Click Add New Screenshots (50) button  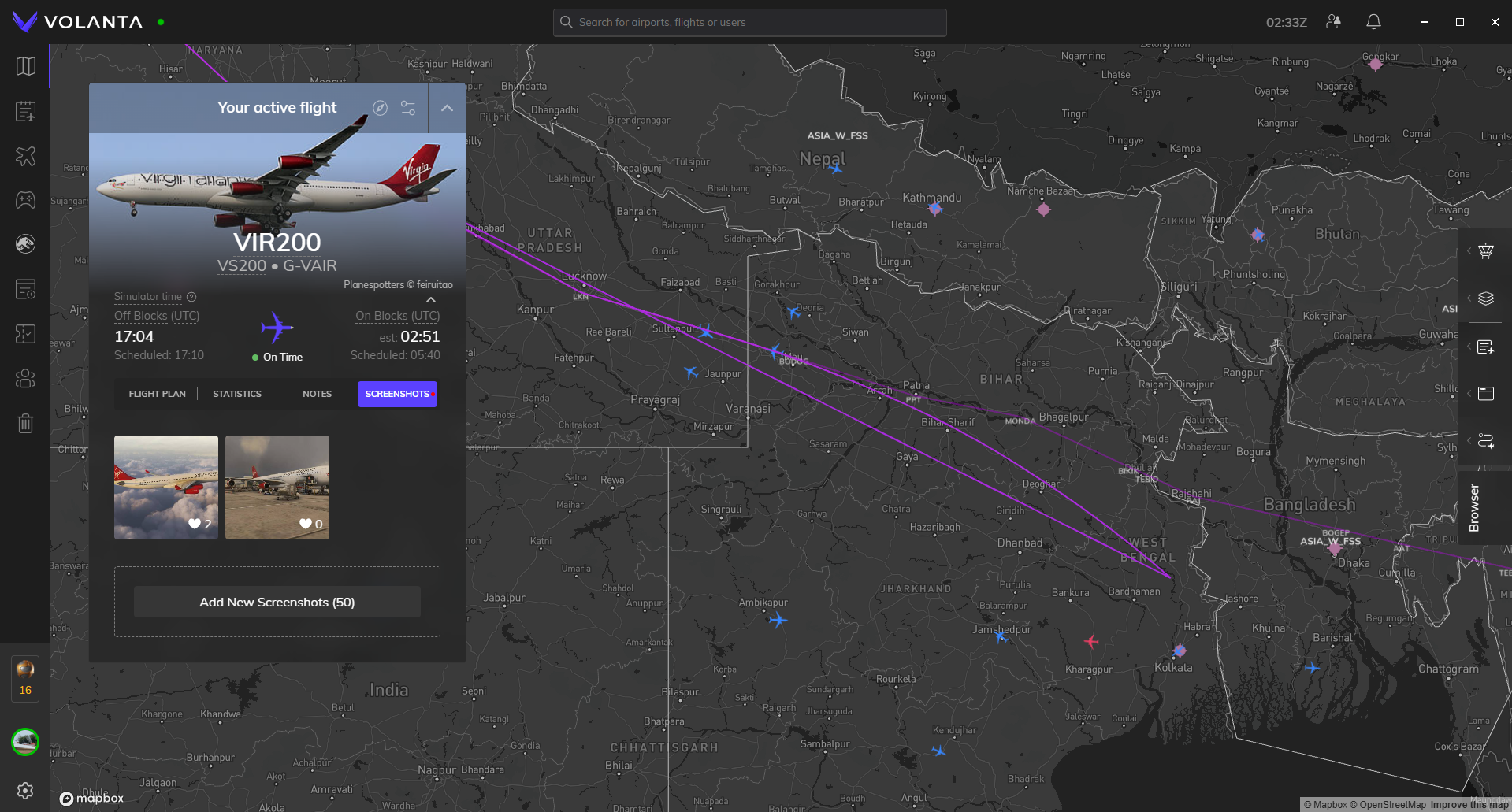(x=277, y=602)
